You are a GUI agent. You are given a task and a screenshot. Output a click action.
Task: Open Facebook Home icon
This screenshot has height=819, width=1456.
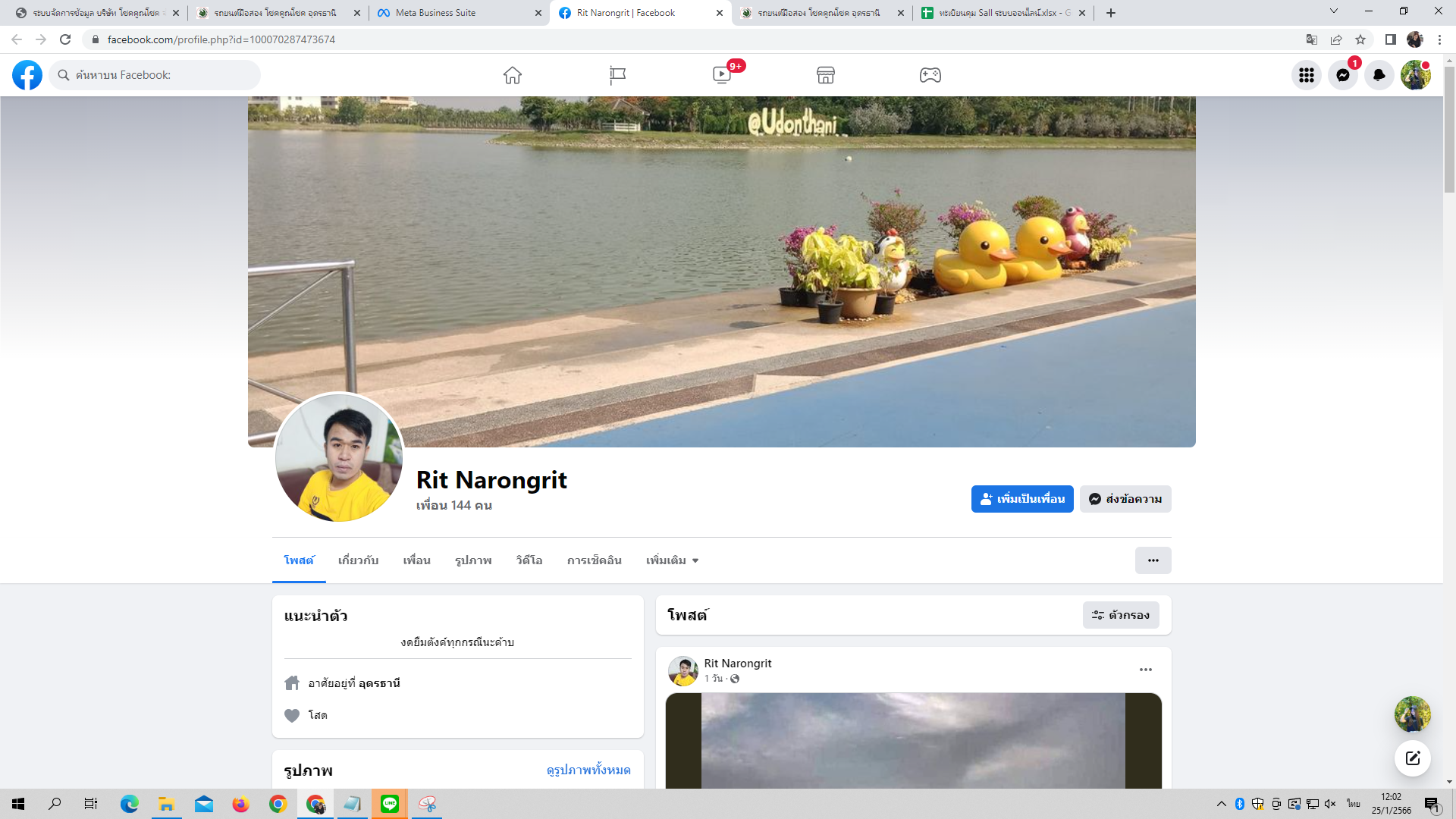tap(513, 75)
